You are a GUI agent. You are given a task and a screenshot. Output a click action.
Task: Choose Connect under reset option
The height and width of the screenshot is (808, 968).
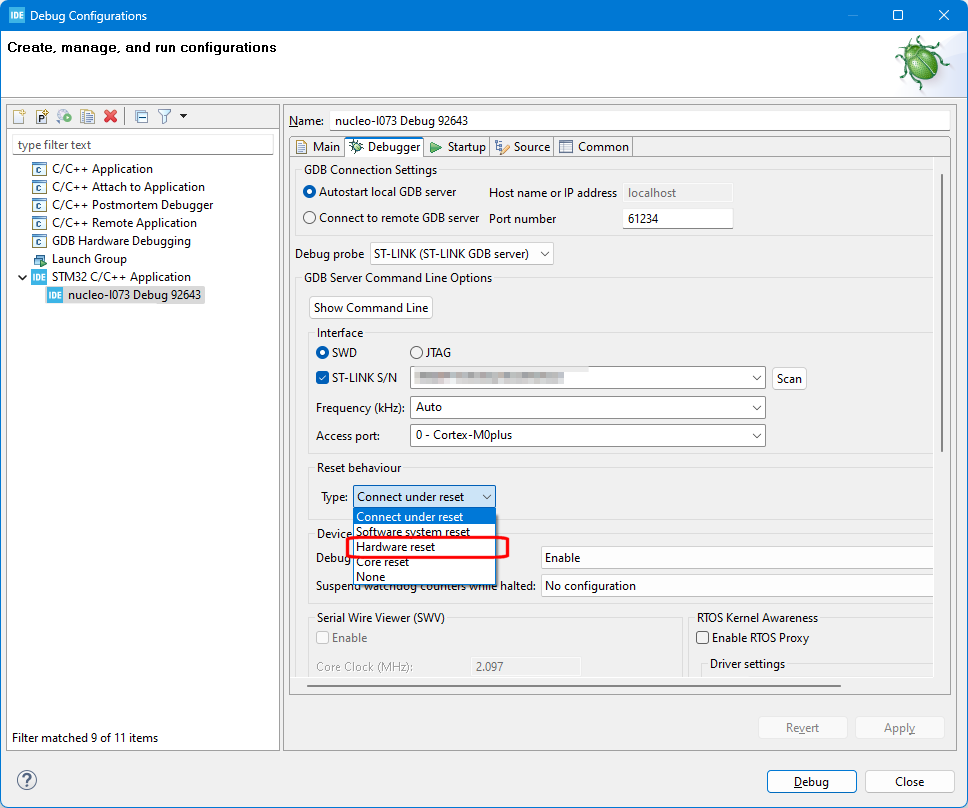[424, 517]
